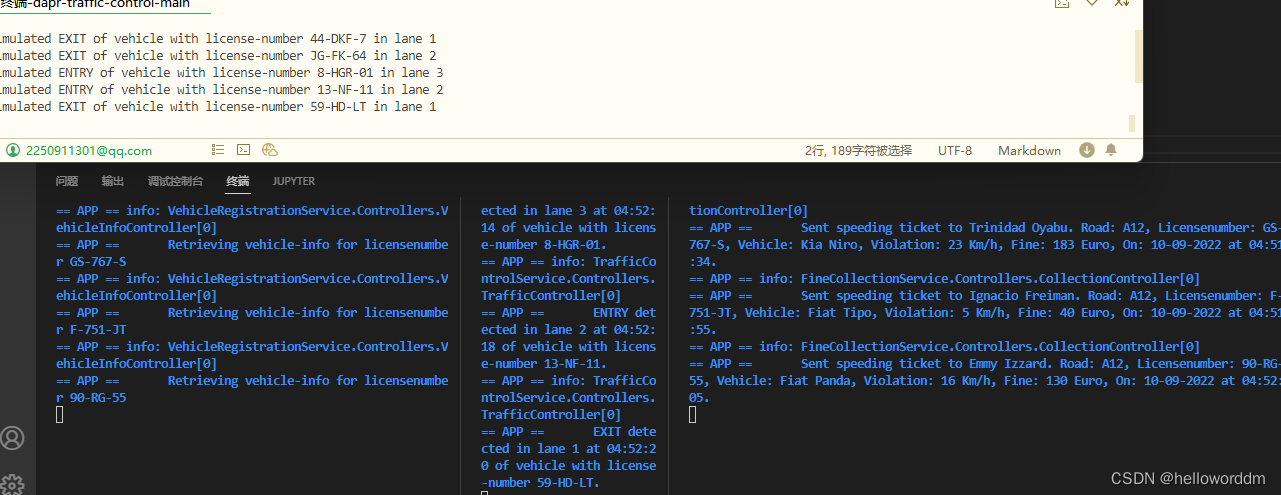Select the 终端-dapr-traffic-control-main editor tab
Image resolution: width=1281 pixels, height=495 pixels.
coord(95,5)
